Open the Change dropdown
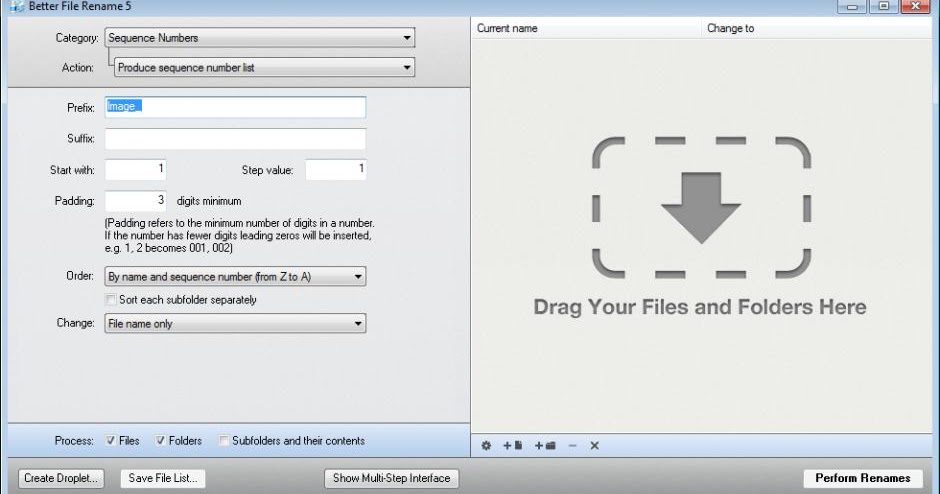 (x=235, y=324)
